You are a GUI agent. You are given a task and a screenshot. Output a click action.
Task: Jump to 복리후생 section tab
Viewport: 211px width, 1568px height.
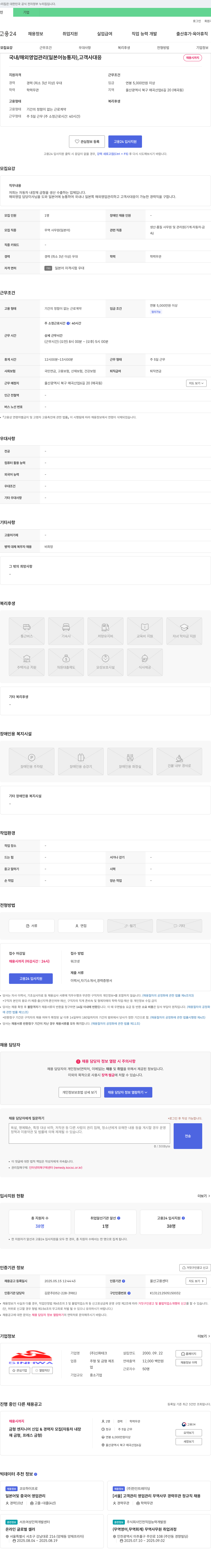[124, 47]
